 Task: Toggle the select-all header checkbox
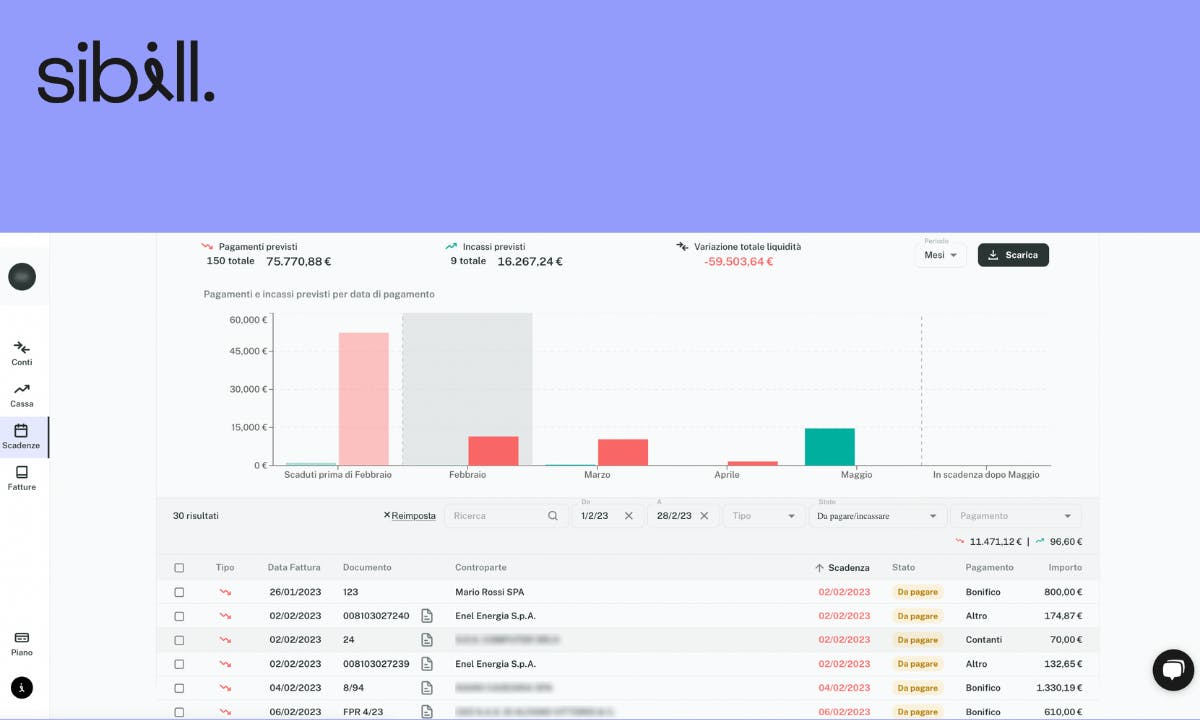(179, 568)
